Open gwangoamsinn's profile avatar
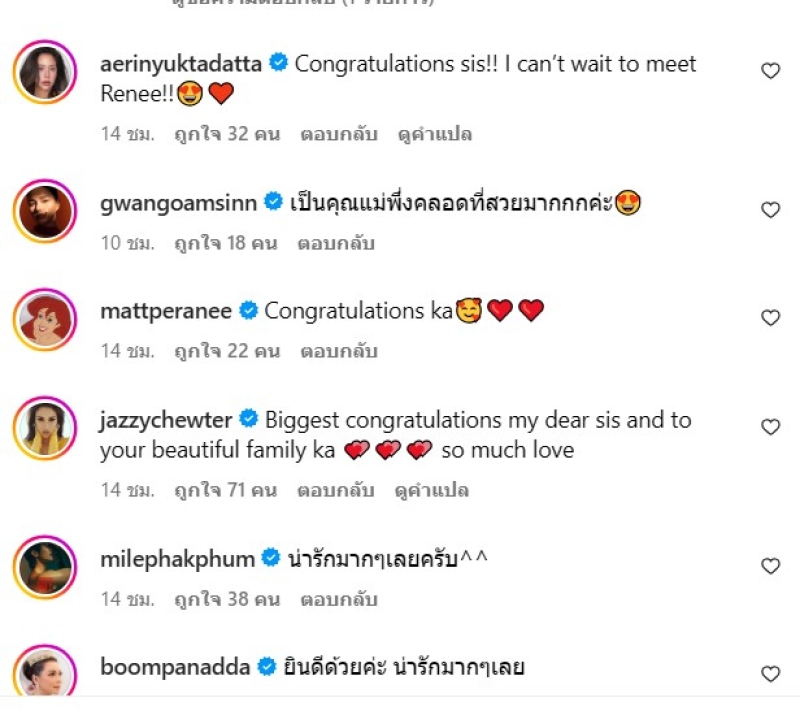800x715 pixels. [x=45, y=210]
